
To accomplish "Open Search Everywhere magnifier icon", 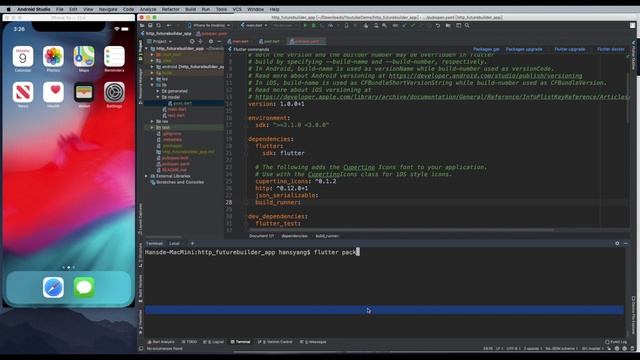I will coord(467,25).
